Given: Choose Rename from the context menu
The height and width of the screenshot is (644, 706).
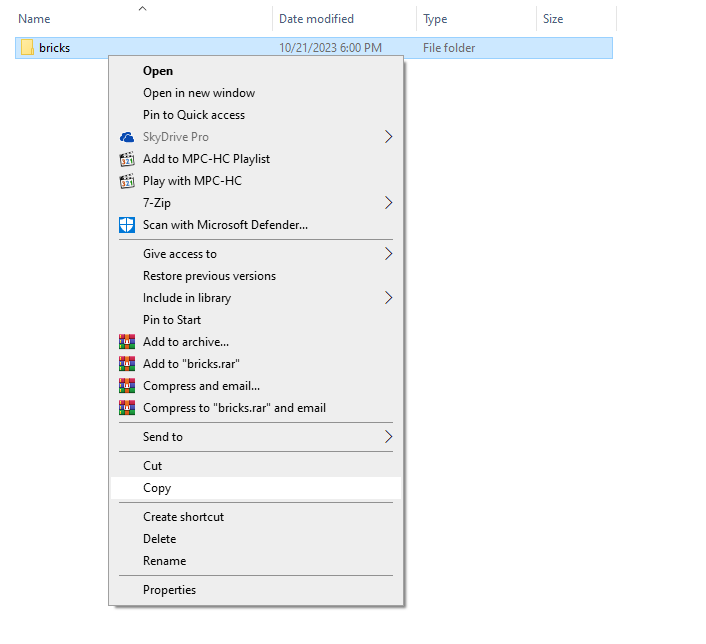Looking at the screenshot, I should tap(256, 561).
